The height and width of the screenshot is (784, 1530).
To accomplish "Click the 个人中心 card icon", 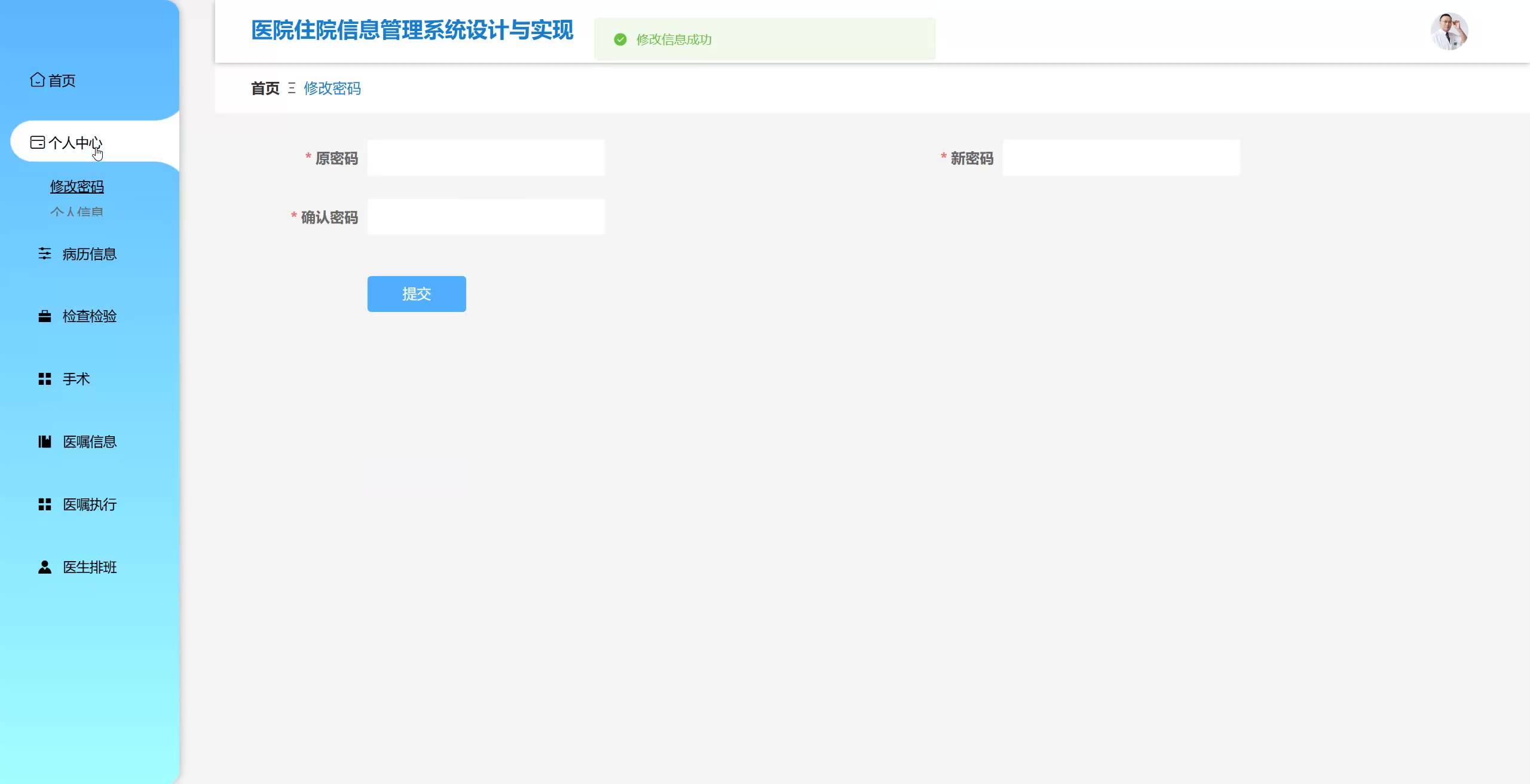I will pos(37,142).
